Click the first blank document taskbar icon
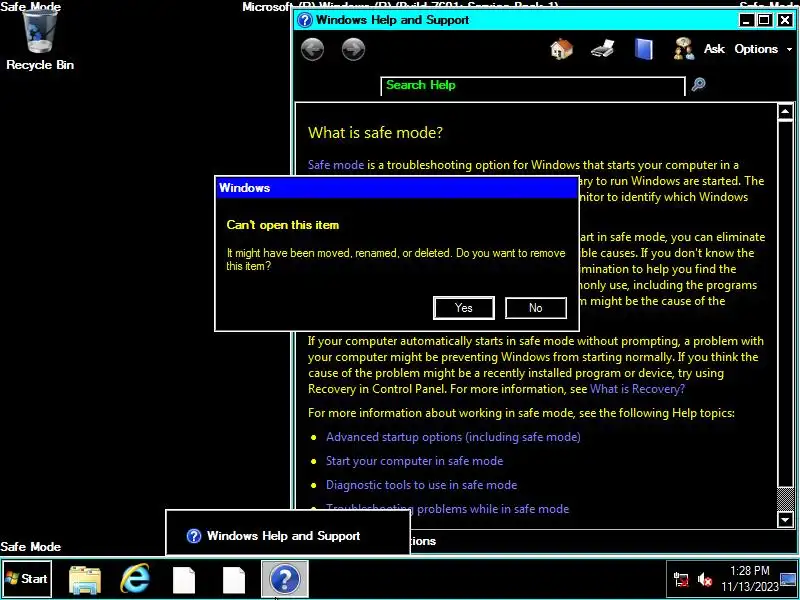 click(184, 580)
